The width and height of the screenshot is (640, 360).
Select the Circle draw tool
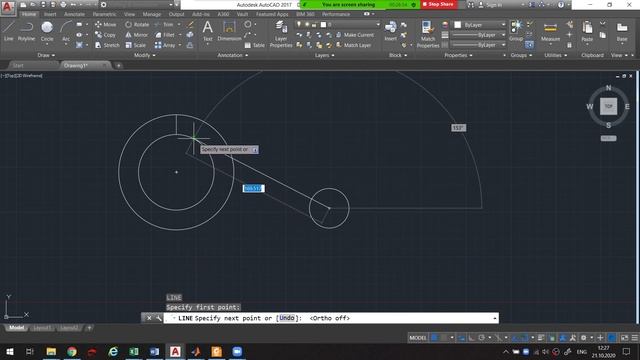(47, 31)
